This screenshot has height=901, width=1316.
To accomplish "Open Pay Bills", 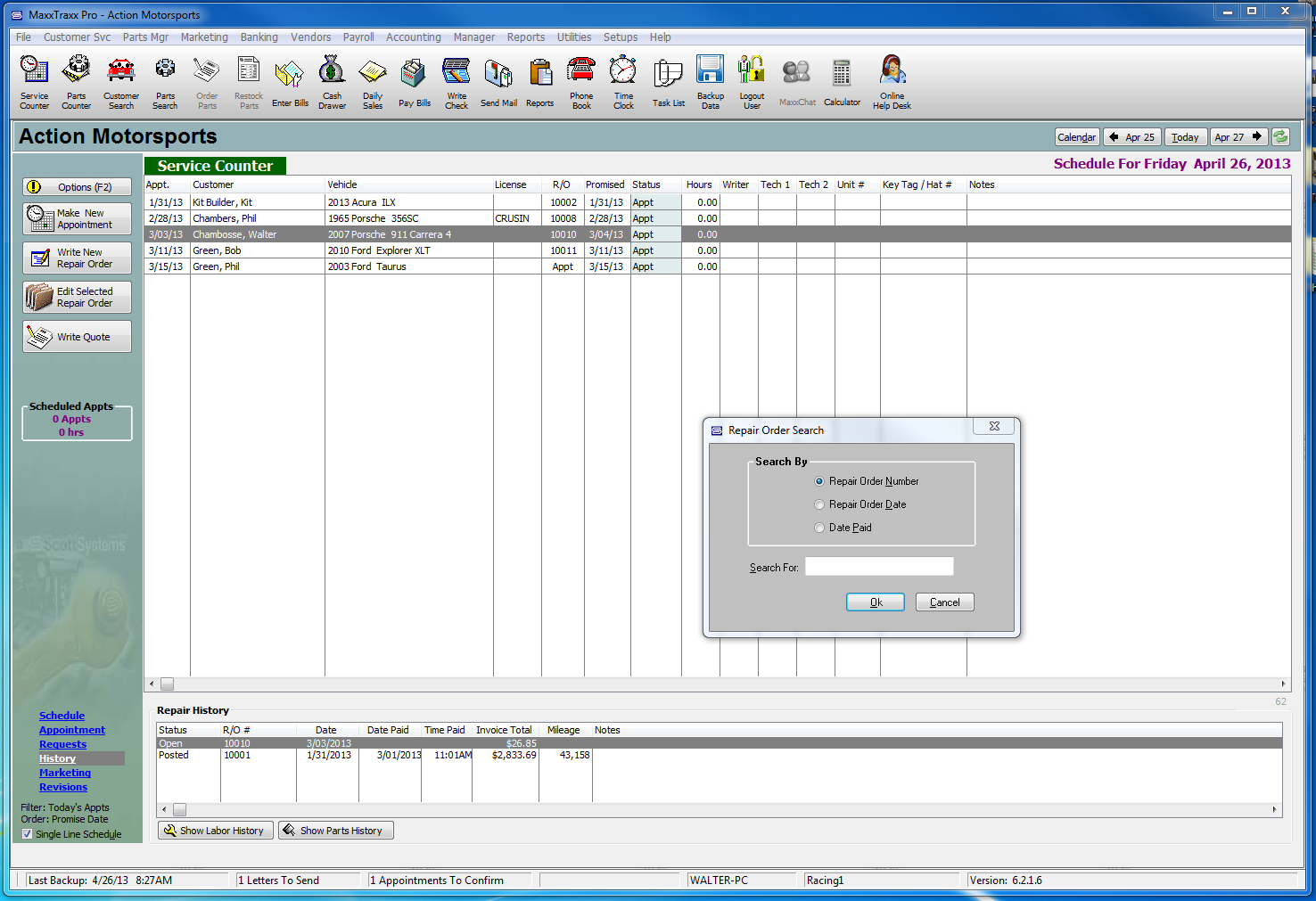I will [x=414, y=83].
